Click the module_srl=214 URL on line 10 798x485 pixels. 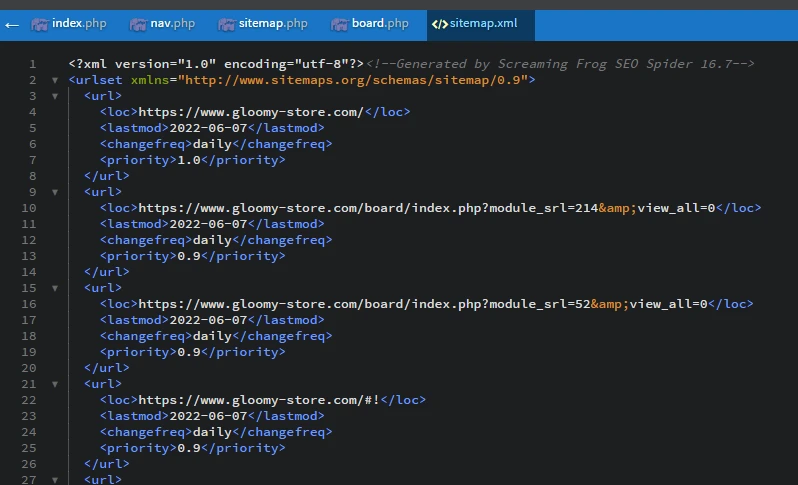click(x=427, y=208)
